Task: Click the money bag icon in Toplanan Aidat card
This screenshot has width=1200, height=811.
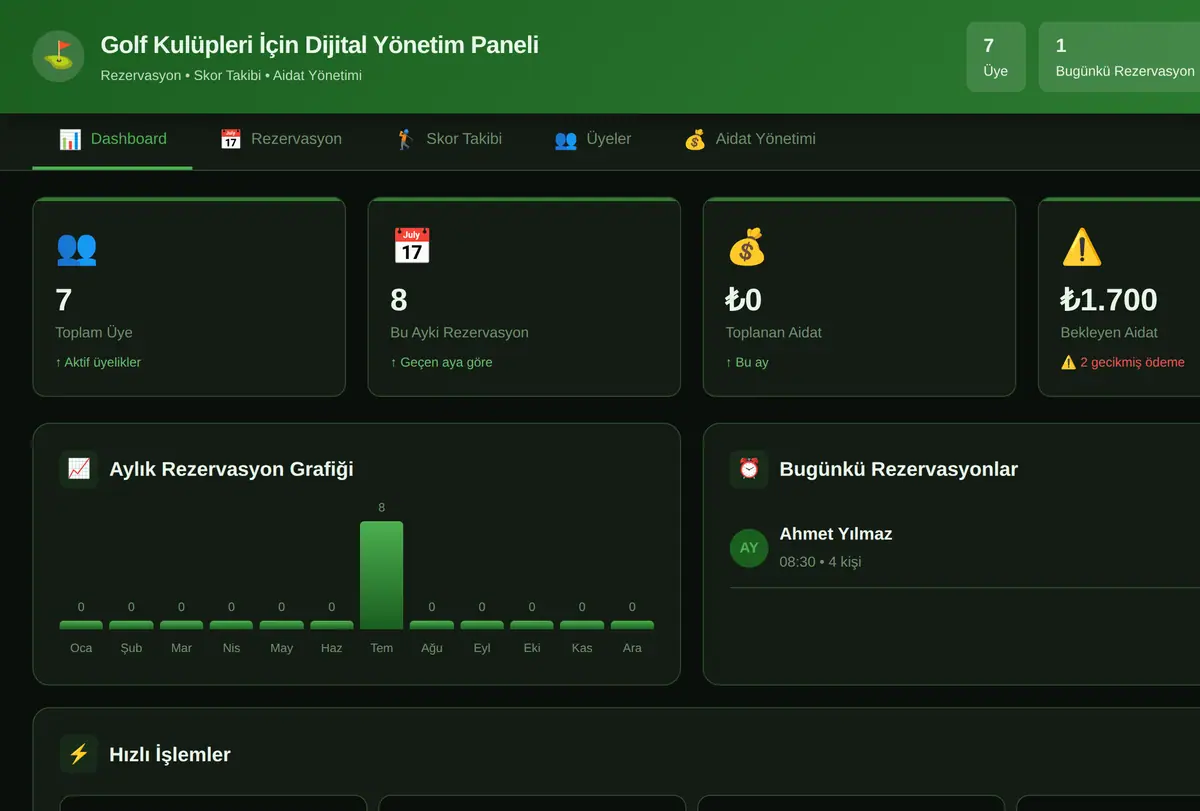Action: tap(746, 246)
